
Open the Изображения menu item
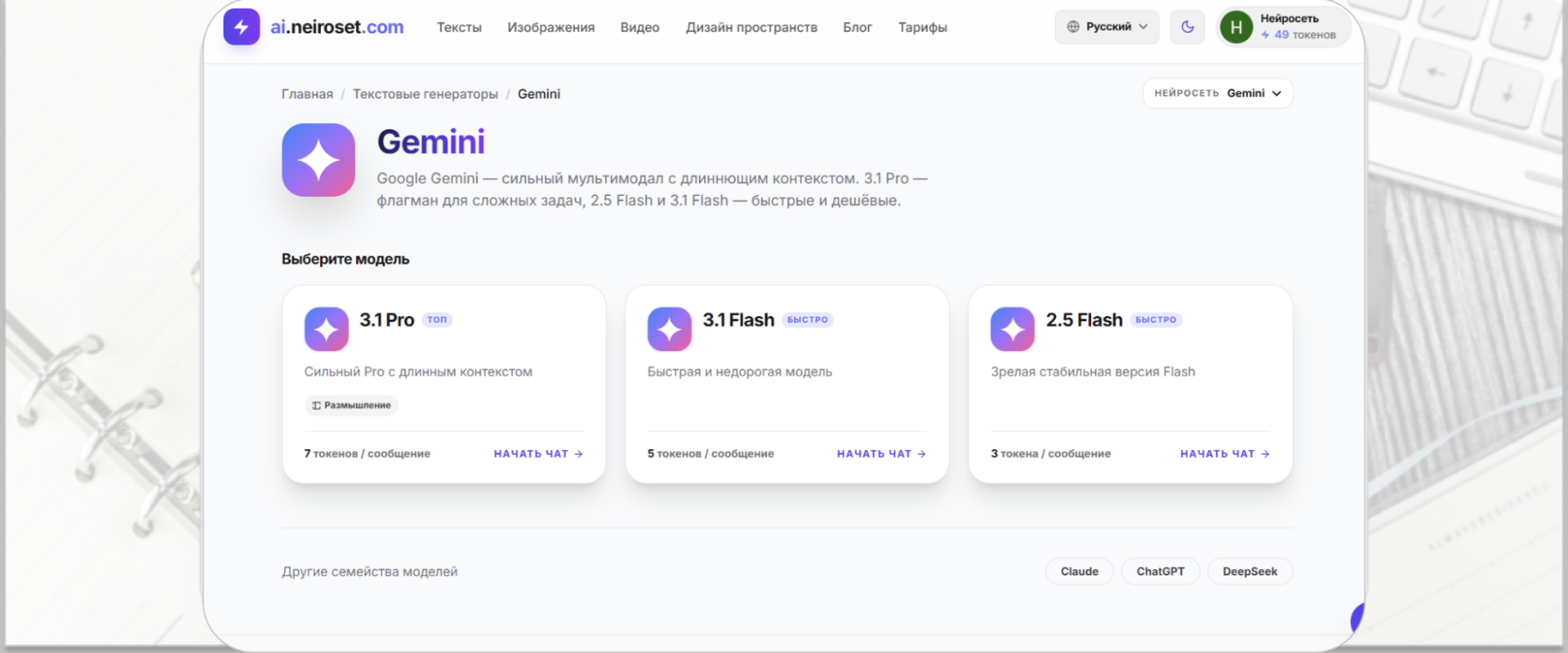click(551, 27)
